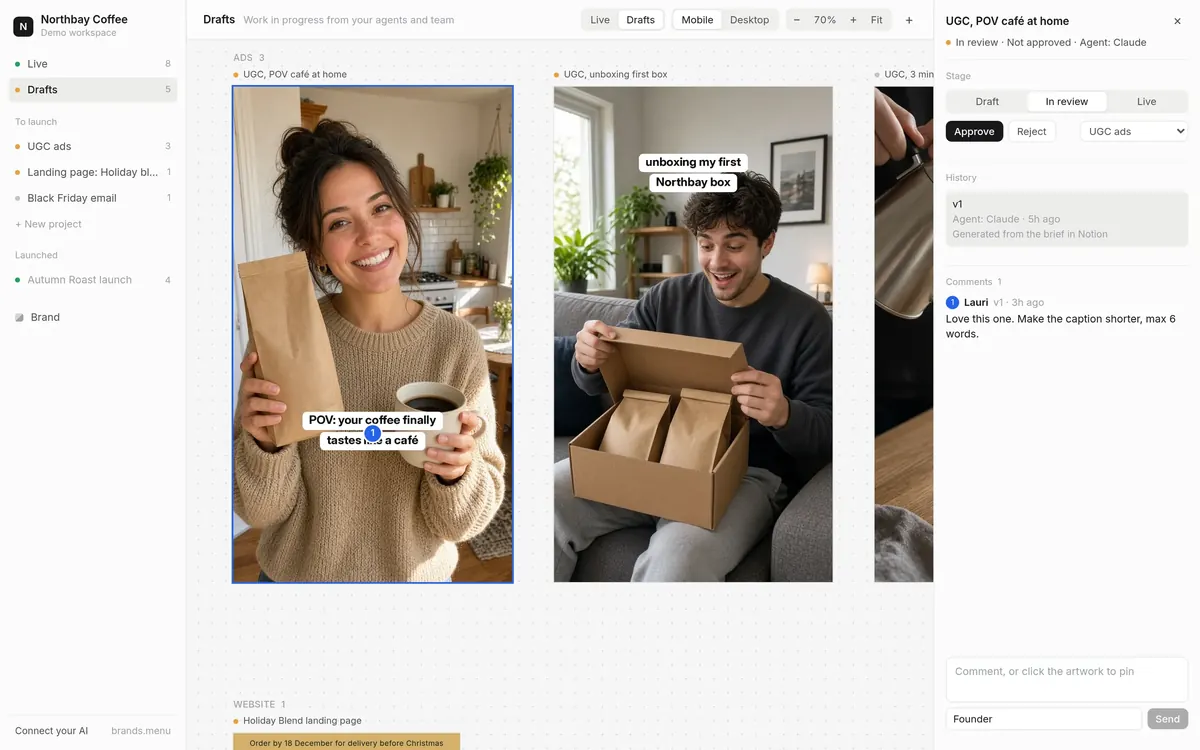Open the Autumn Roast launch project

(x=93, y=280)
